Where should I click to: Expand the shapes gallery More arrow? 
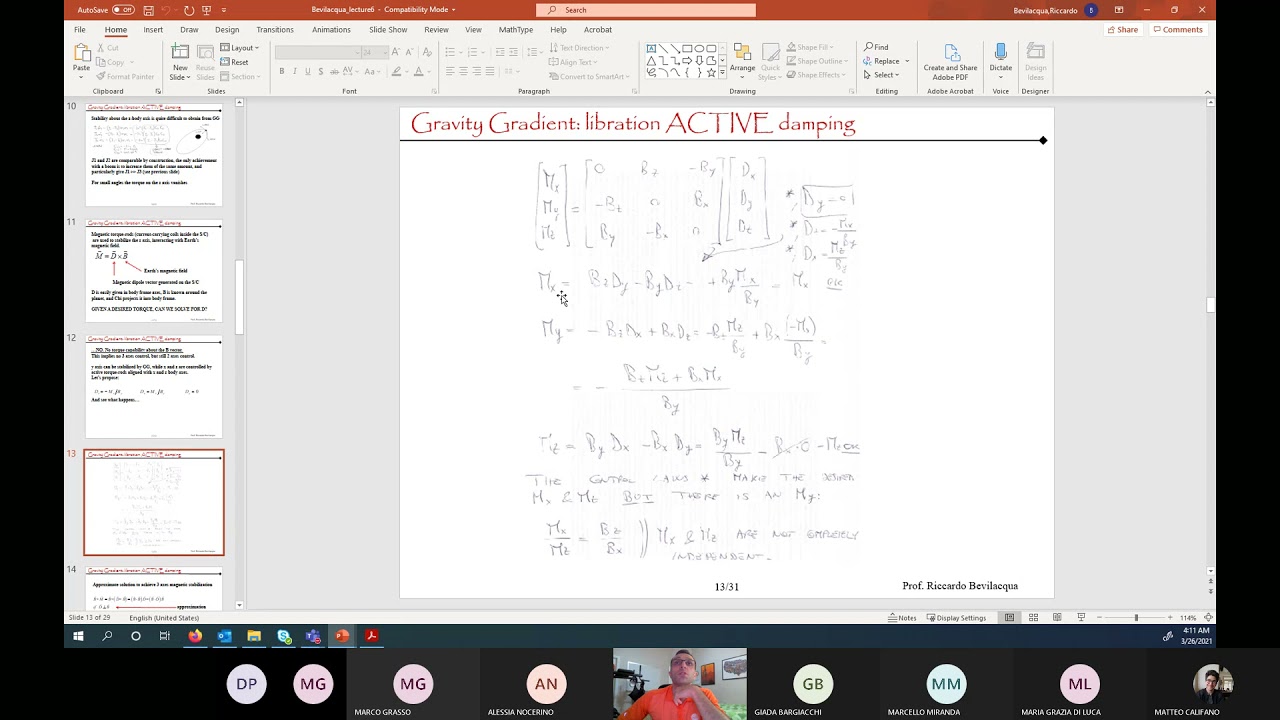723,74
